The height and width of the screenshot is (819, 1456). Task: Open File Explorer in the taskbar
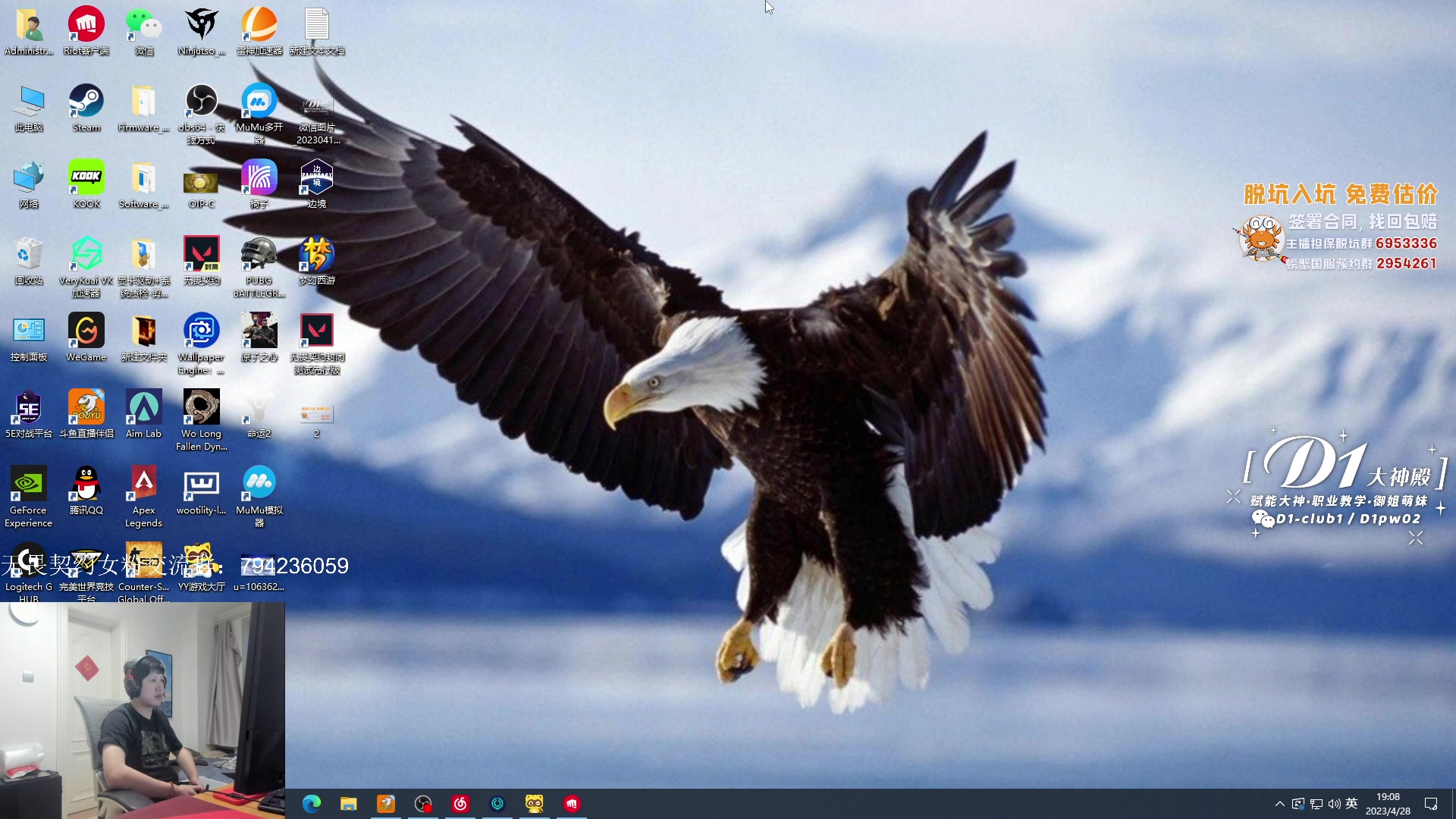click(x=349, y=804)
